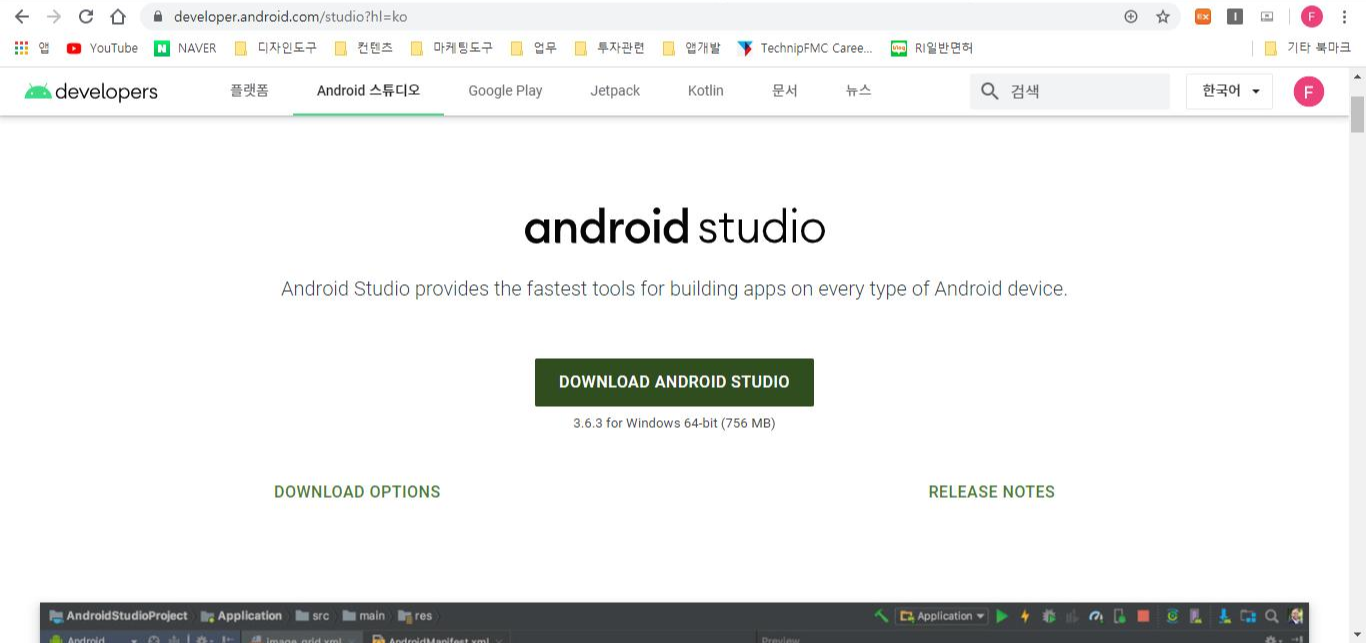Open the 뉴스 tab
Viewport: 1366px width, 643px height.
(858, 90)
